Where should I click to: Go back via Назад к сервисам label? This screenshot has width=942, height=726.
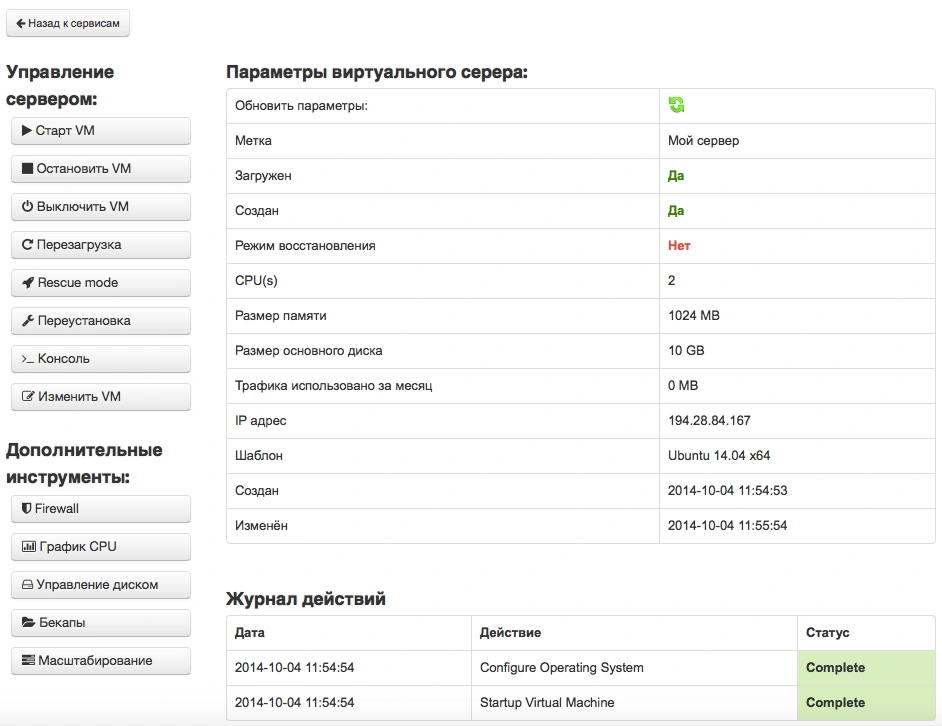73,23
